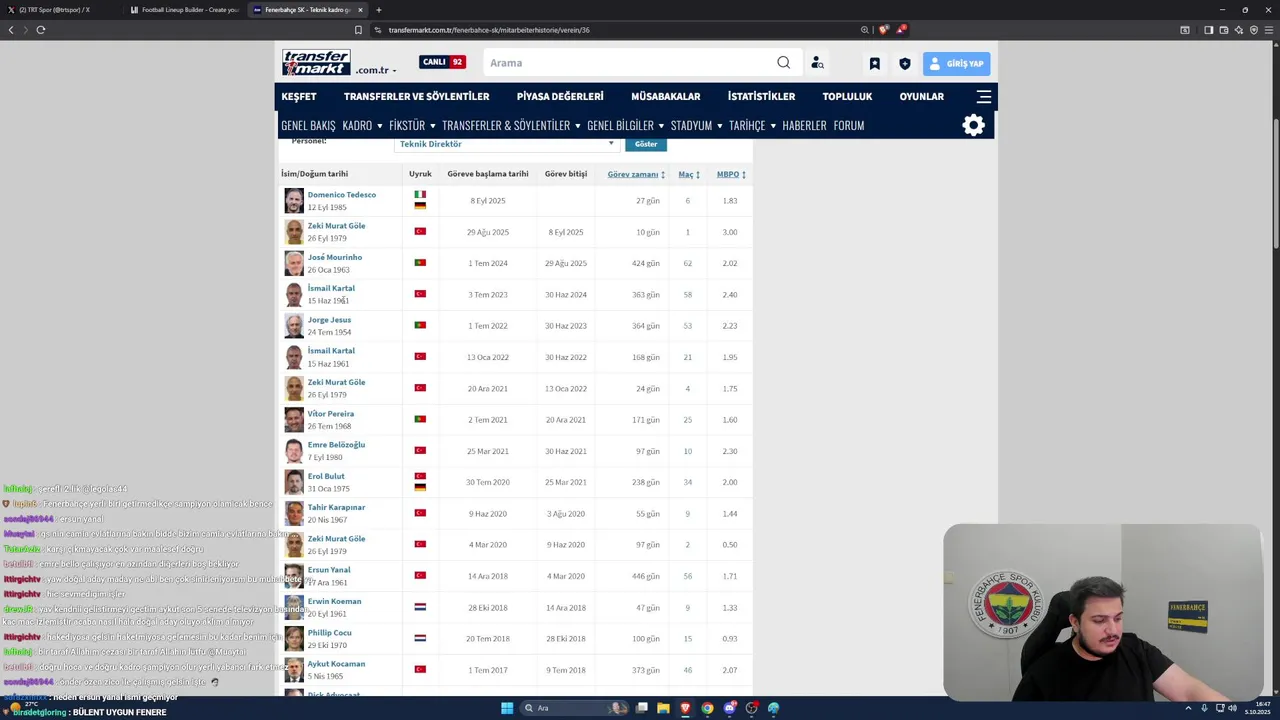Screen dimensions: 1280x720
Task: Open the Brave Wallet icon
Action: [1223, 30]
